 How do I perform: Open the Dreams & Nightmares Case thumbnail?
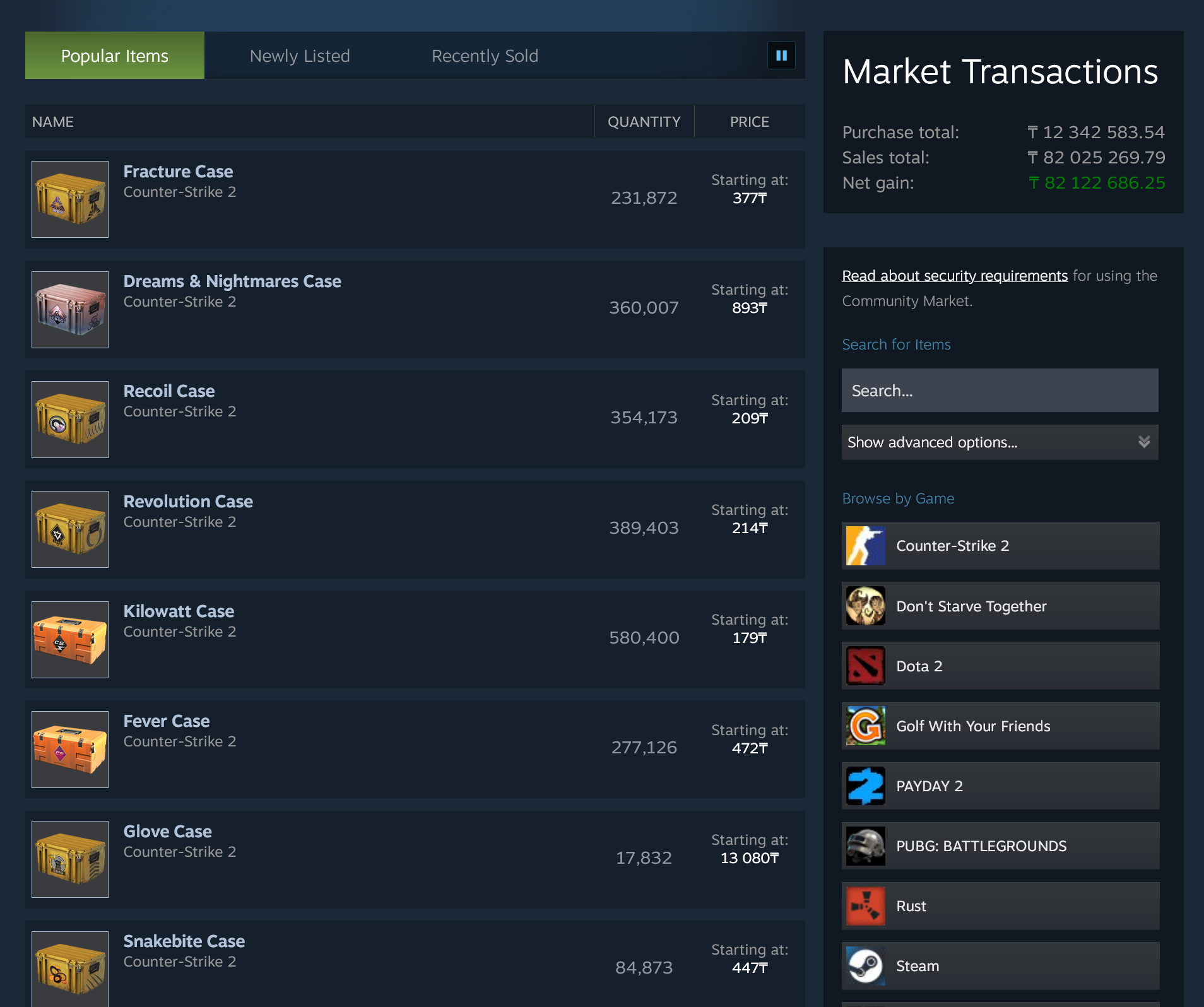pyautogui.click(x=70, y=310)
